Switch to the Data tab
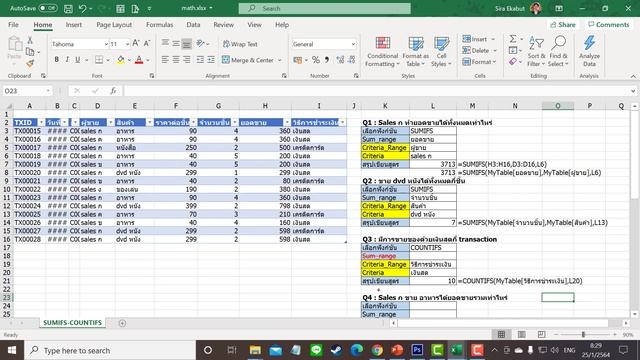 coord(193,24)
